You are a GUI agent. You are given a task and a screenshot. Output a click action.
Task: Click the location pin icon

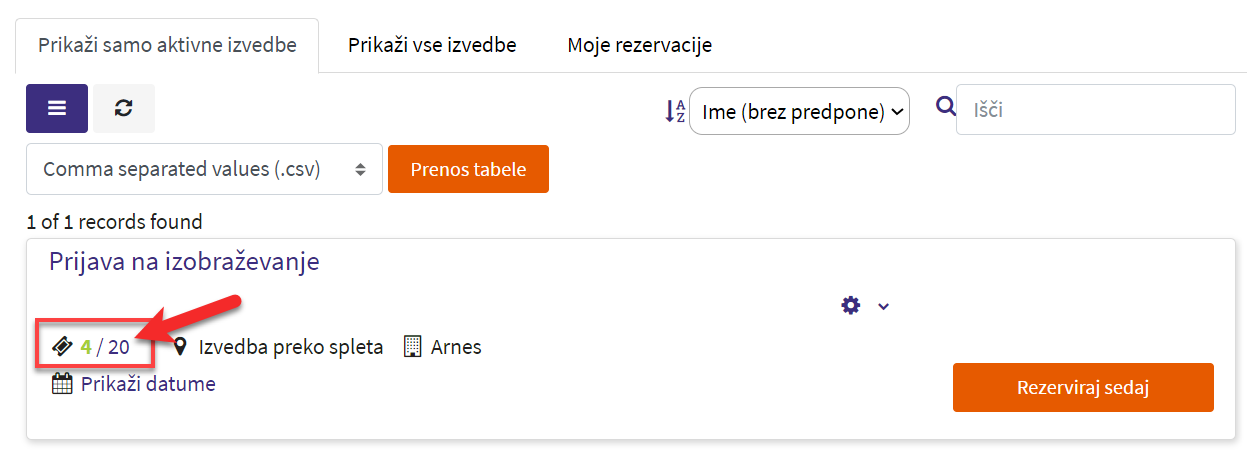point(181,347)
